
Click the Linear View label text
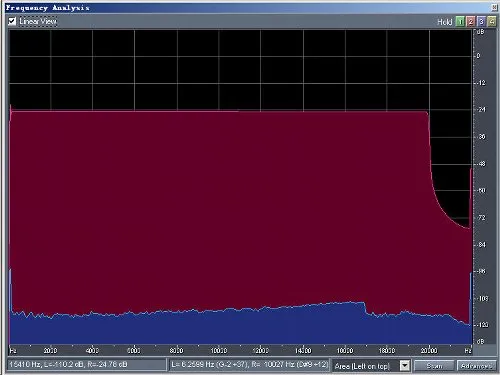(38, 21)
